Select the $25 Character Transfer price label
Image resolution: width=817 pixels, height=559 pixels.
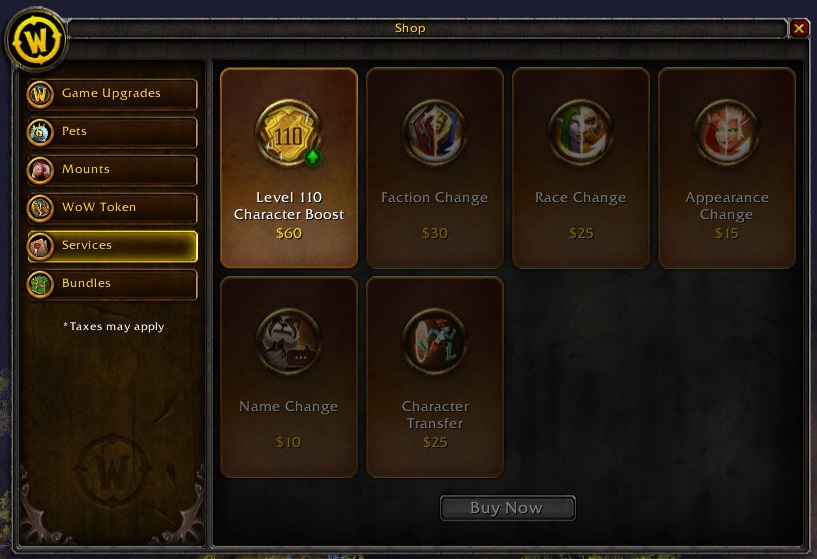coord(435,442)
